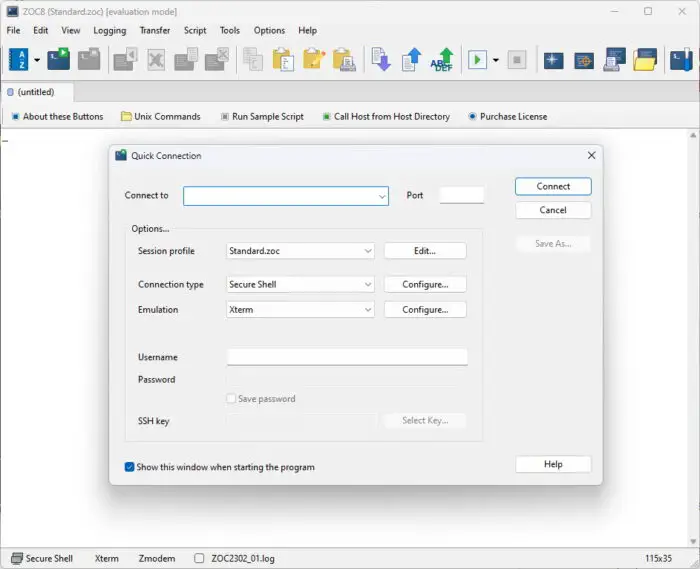Open the Logging menu
This screenshot has width=700, height=569.
(110, 30)
